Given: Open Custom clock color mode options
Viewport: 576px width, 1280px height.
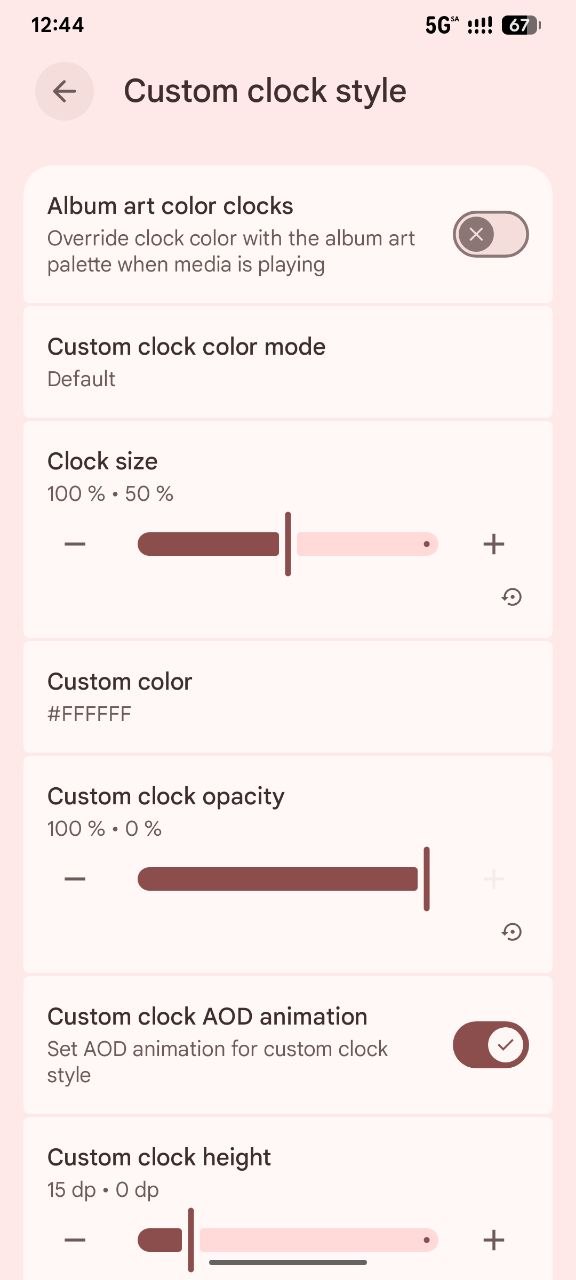Looking at the screenshot, I should coord(288,362).
